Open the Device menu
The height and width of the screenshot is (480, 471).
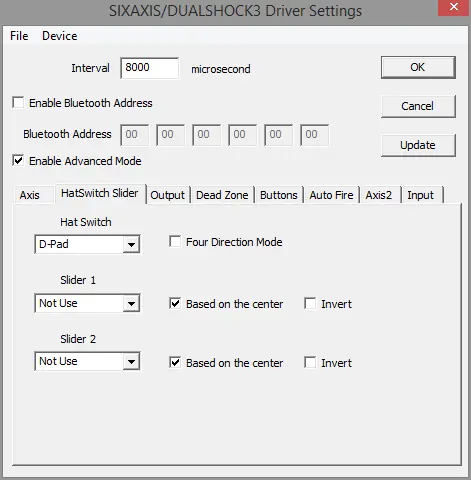[60, 36]
